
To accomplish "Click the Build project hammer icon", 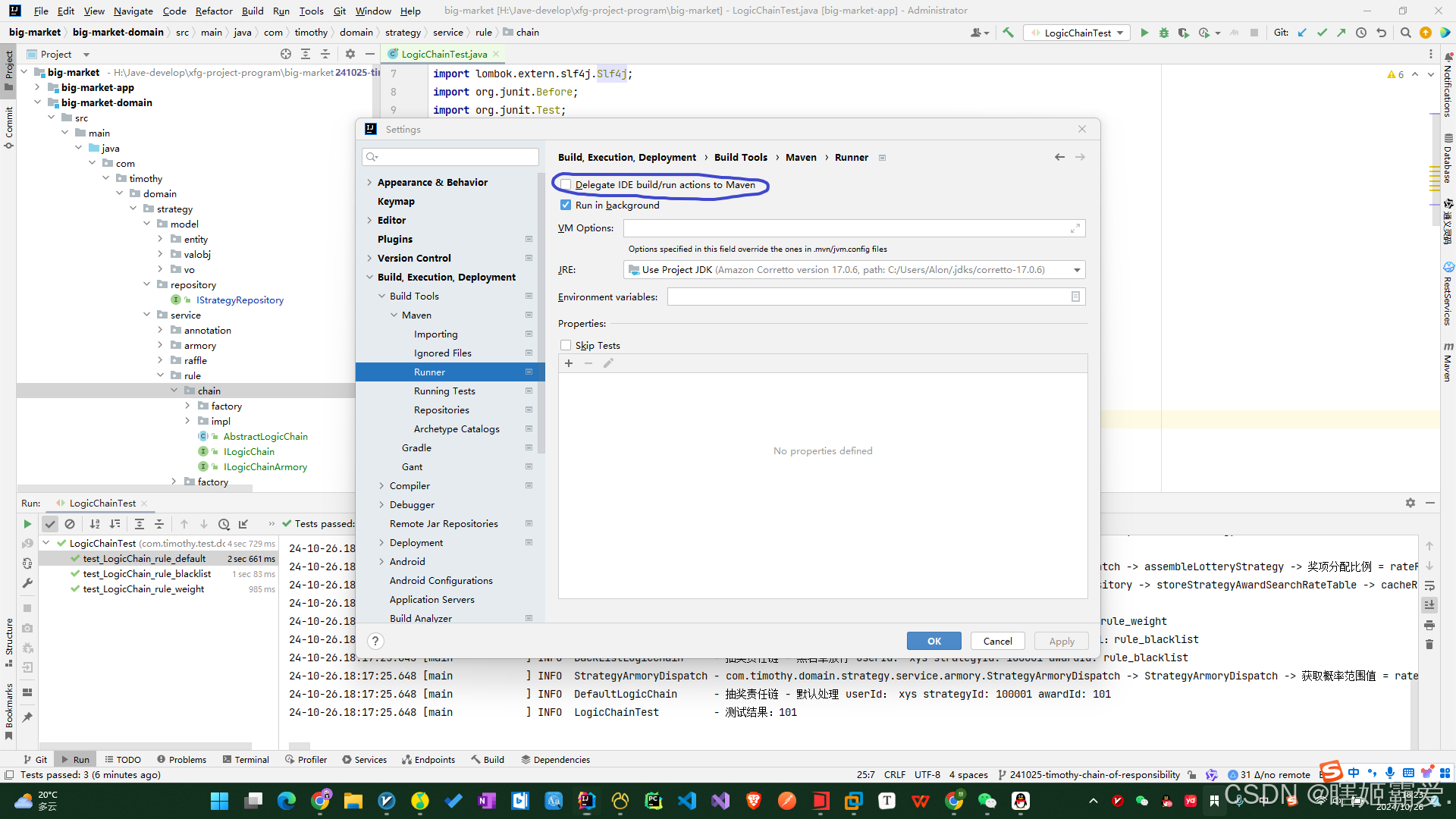I will coord(1008,33).
